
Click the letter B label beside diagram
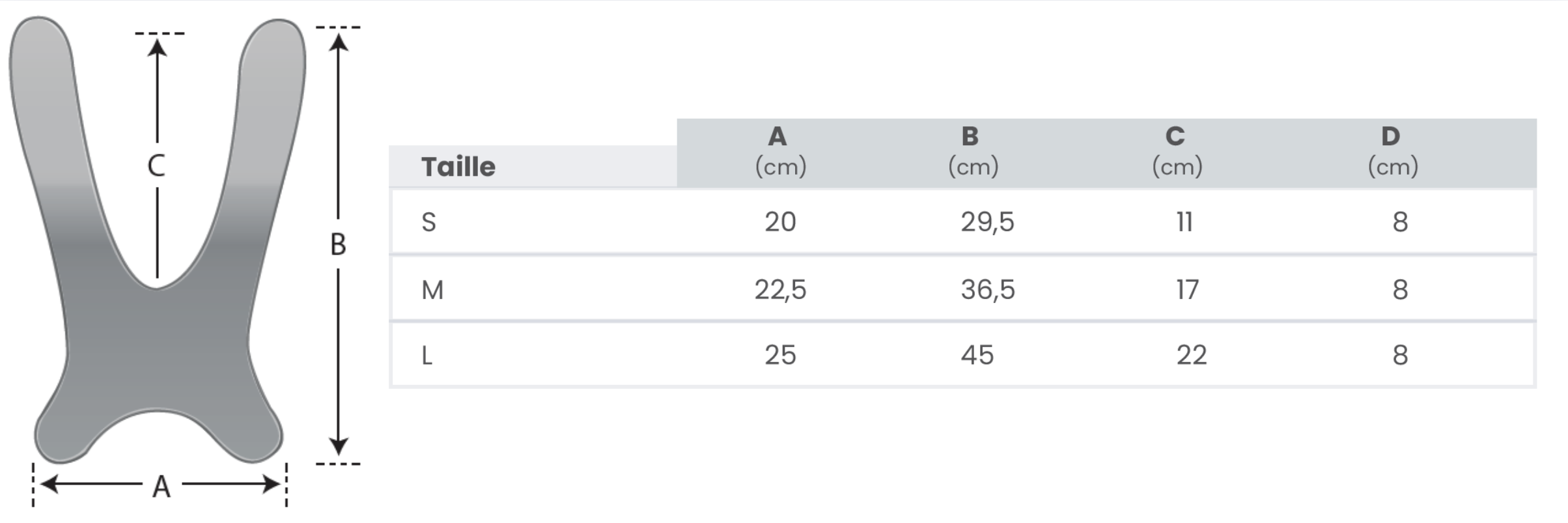(x=338, y=245)
